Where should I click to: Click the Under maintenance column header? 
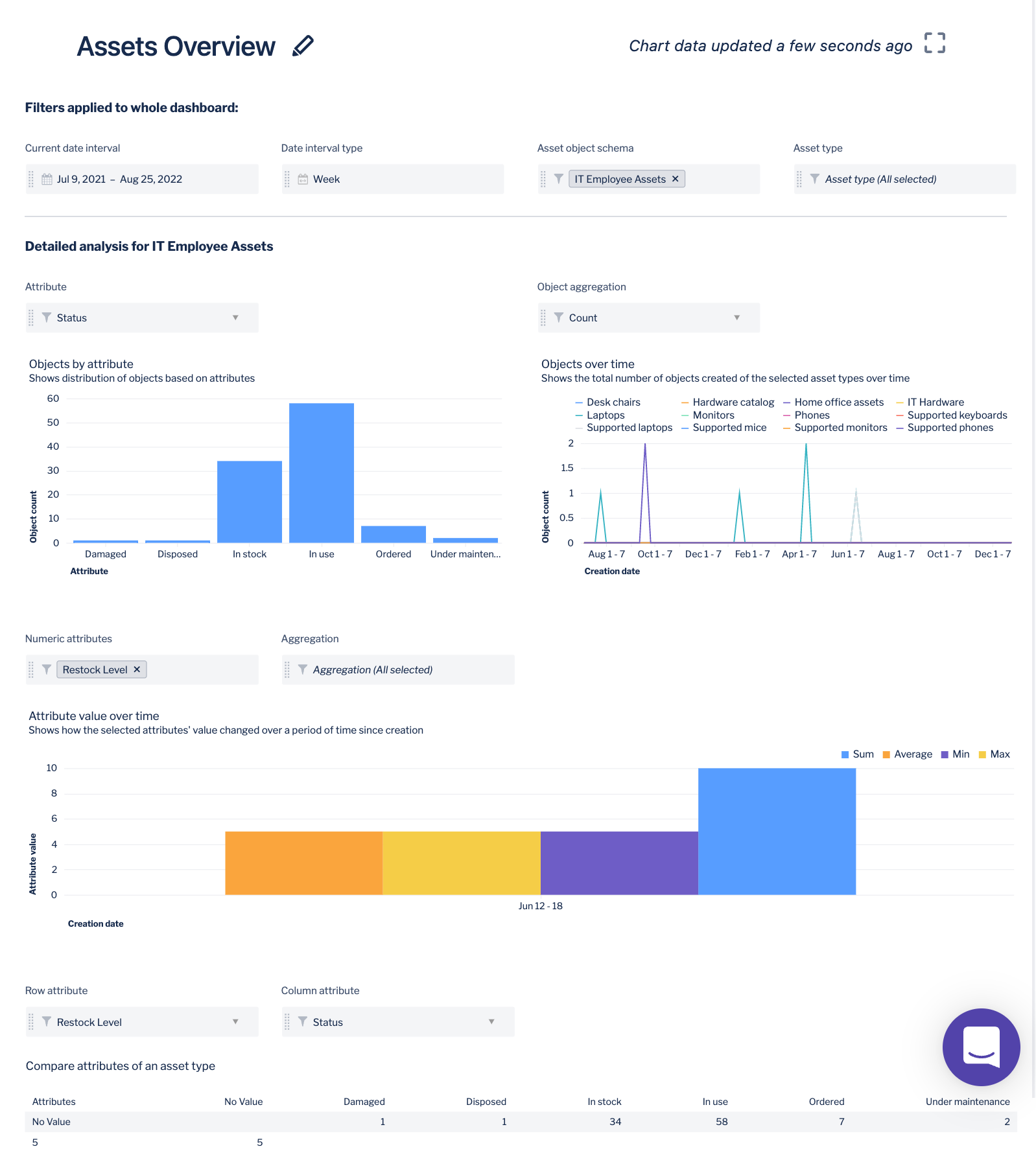coord(967,1102)
